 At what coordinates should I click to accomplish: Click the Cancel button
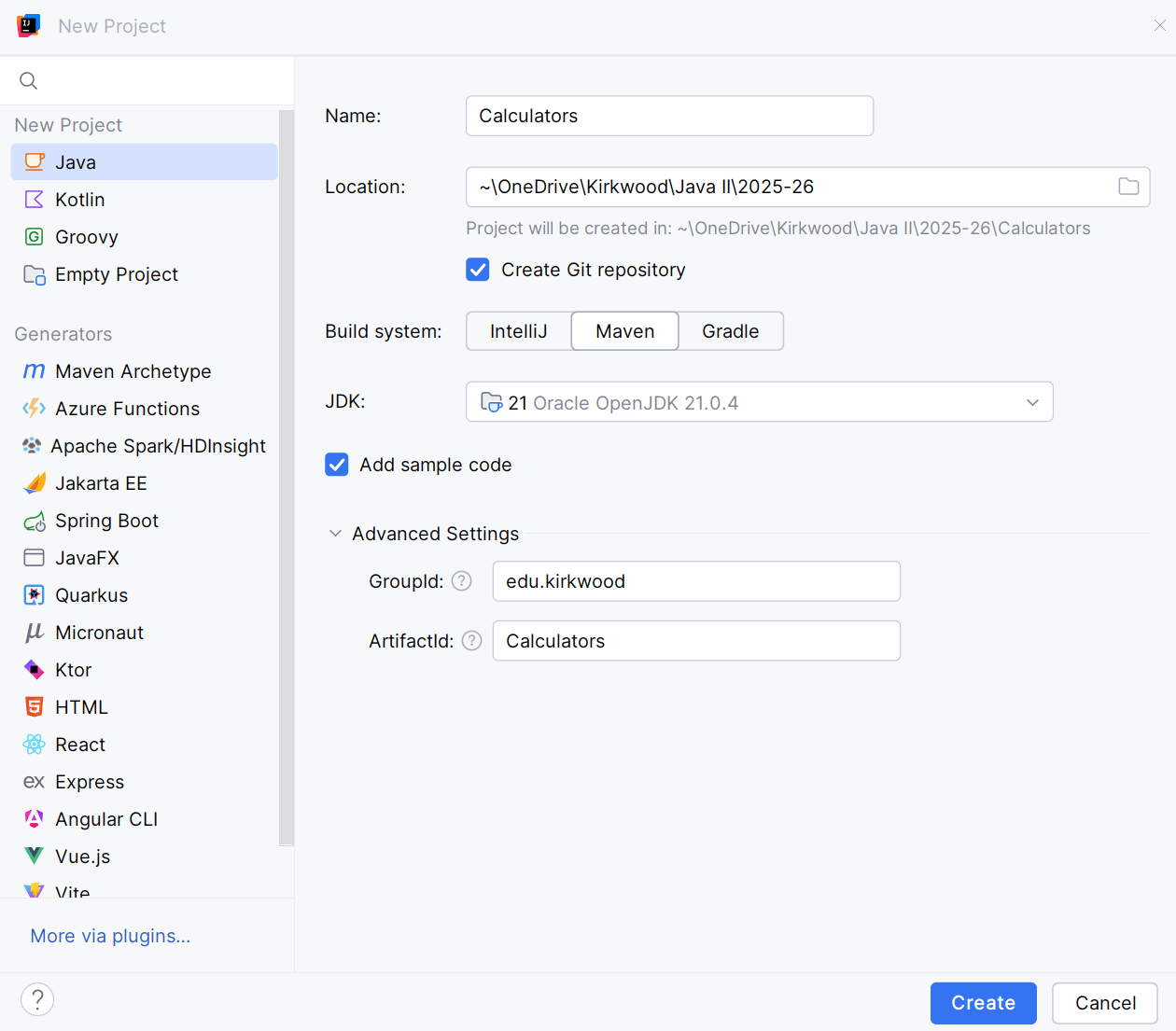(x=1105, y=1003)
